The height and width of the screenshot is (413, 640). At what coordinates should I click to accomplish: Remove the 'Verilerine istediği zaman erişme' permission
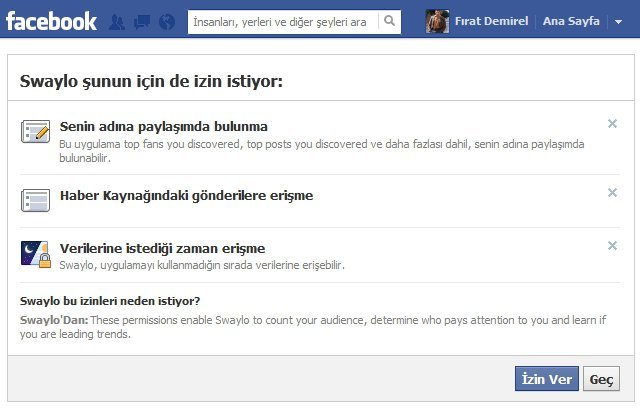click(612, 245)
